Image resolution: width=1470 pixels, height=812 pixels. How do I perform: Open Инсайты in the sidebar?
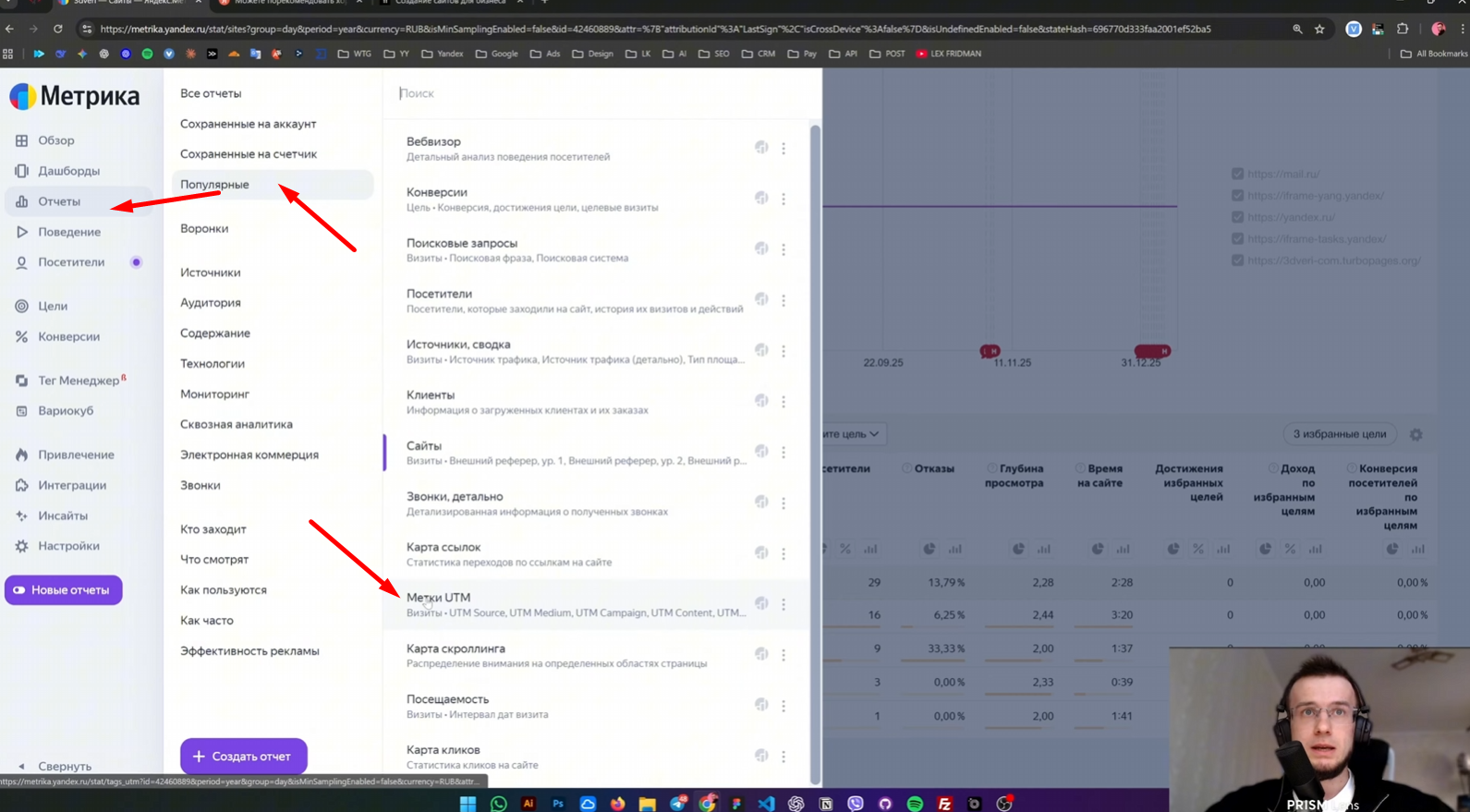(x=63, y=515)
